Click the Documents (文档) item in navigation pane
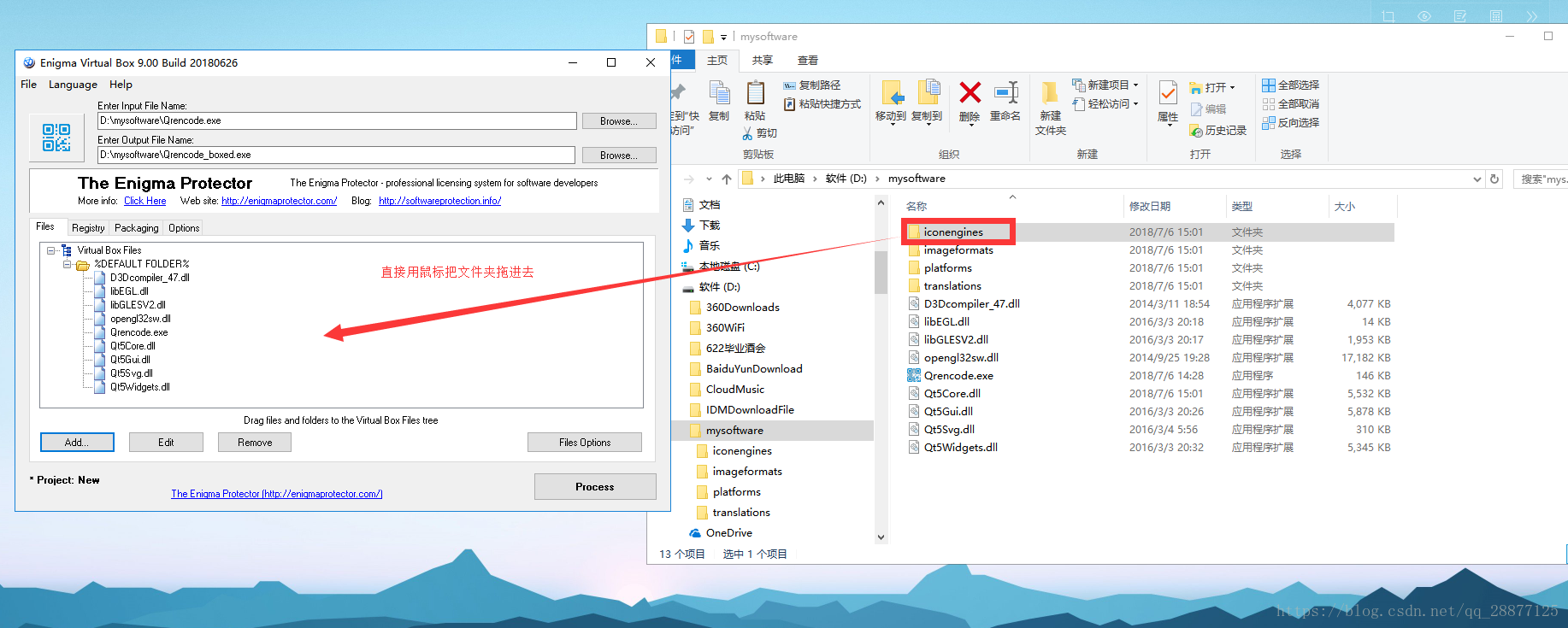 [x=701, y=205]
